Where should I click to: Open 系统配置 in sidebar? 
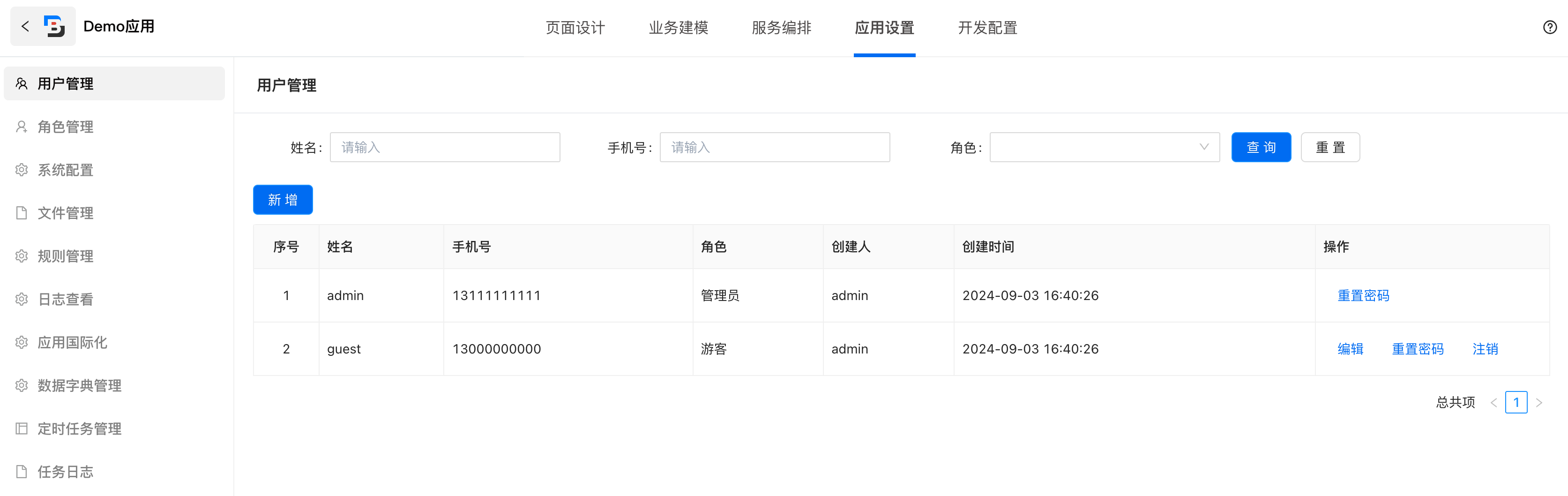(114, 170)
